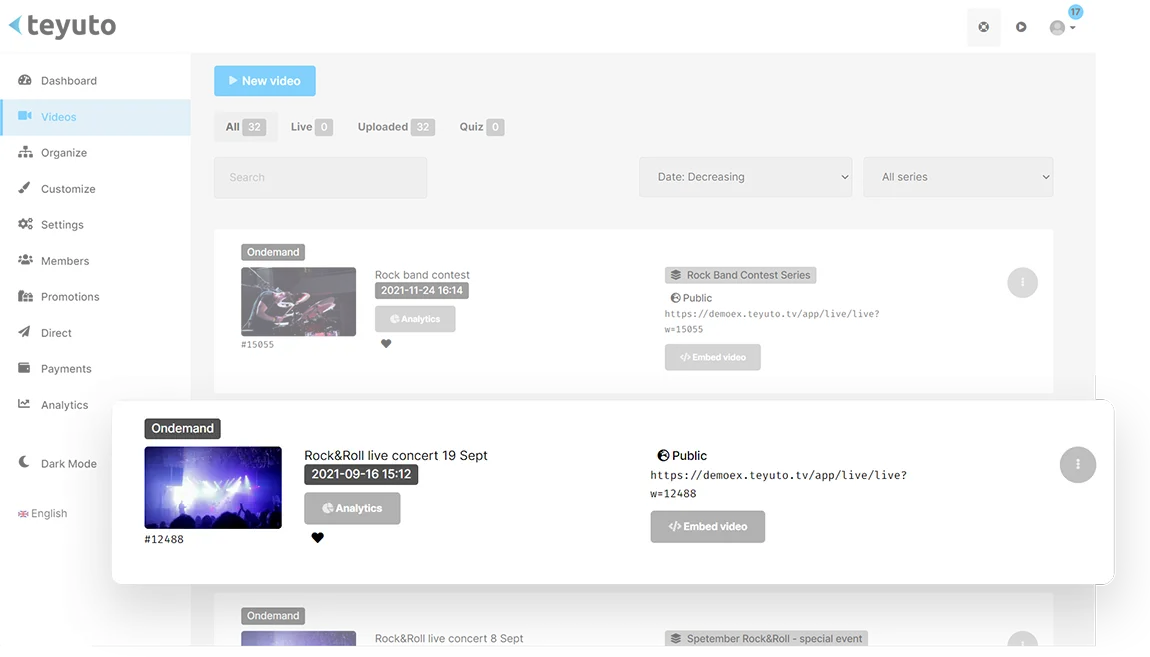The width and height of the screenshot is (1150, 657).
Task: Copy the Embed video code for video #12488
Action: pyautogui.click(x=707, y=526)
